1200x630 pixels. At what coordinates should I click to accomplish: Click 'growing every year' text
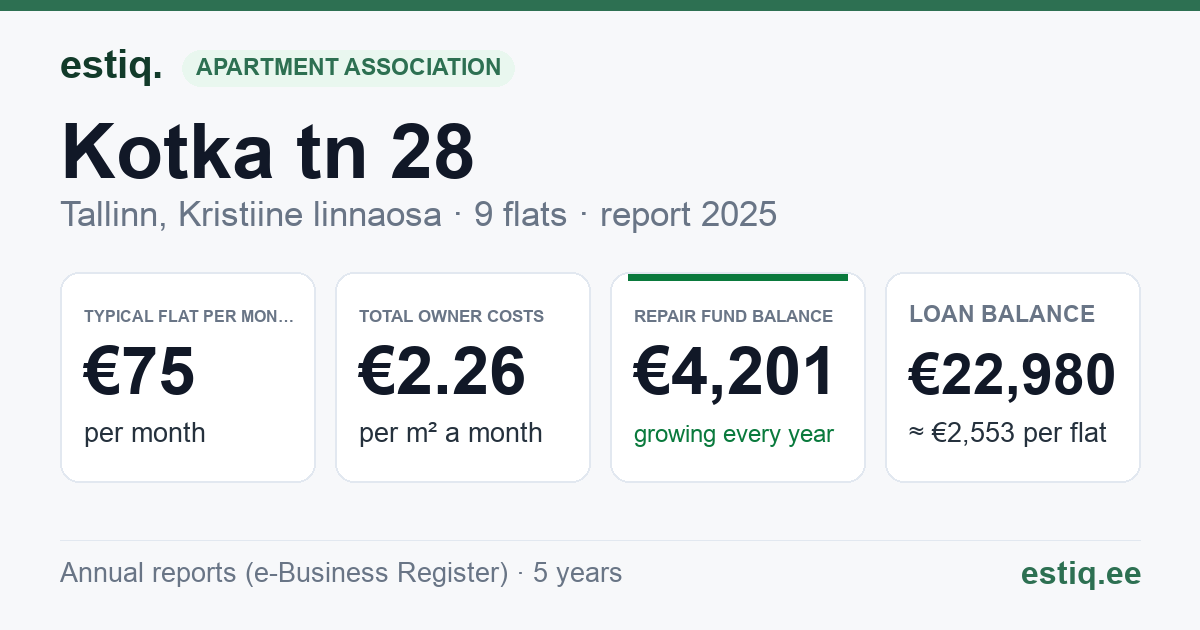click(734, 434)
